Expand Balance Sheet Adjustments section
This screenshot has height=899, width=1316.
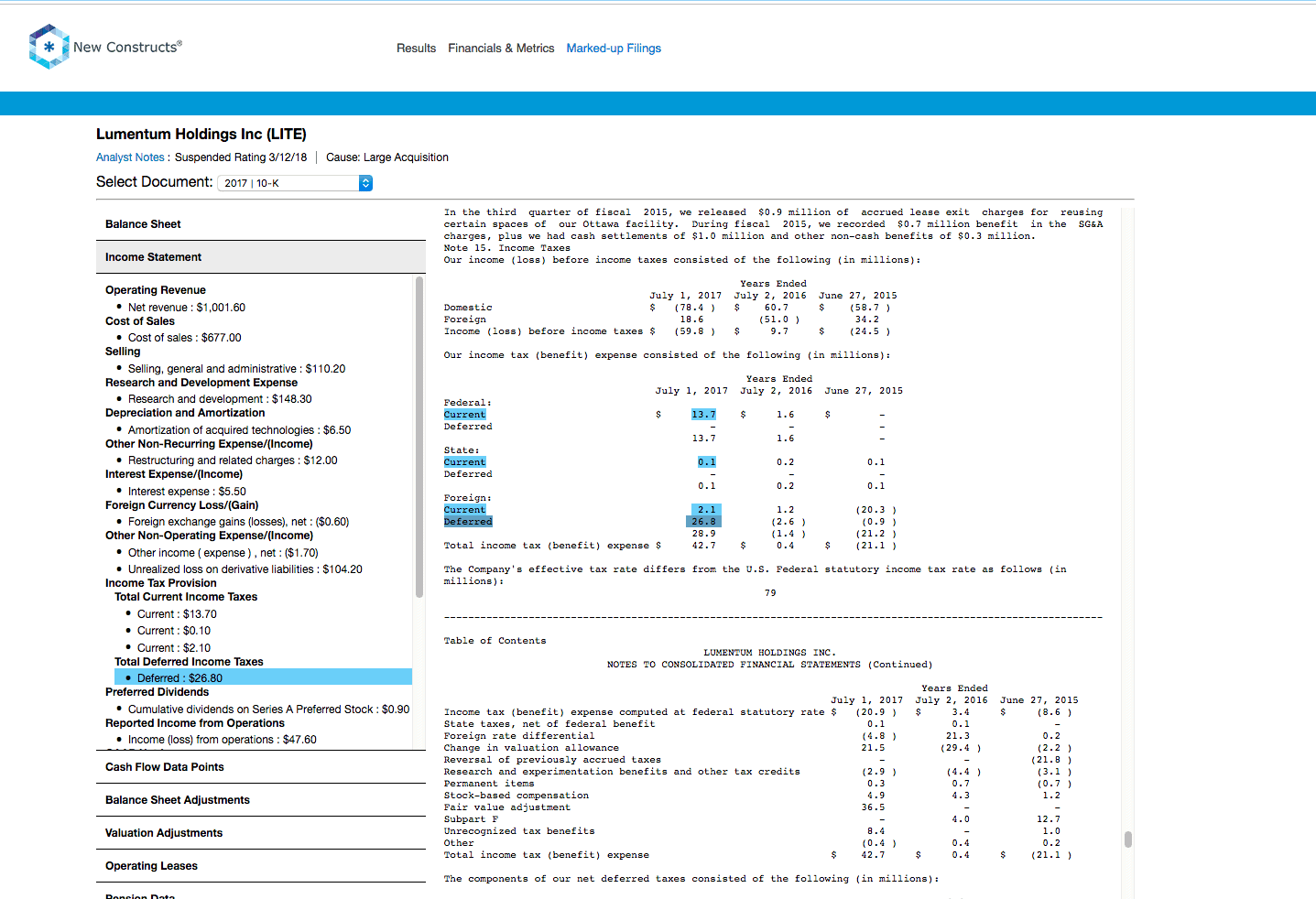(x=261, y=800)
